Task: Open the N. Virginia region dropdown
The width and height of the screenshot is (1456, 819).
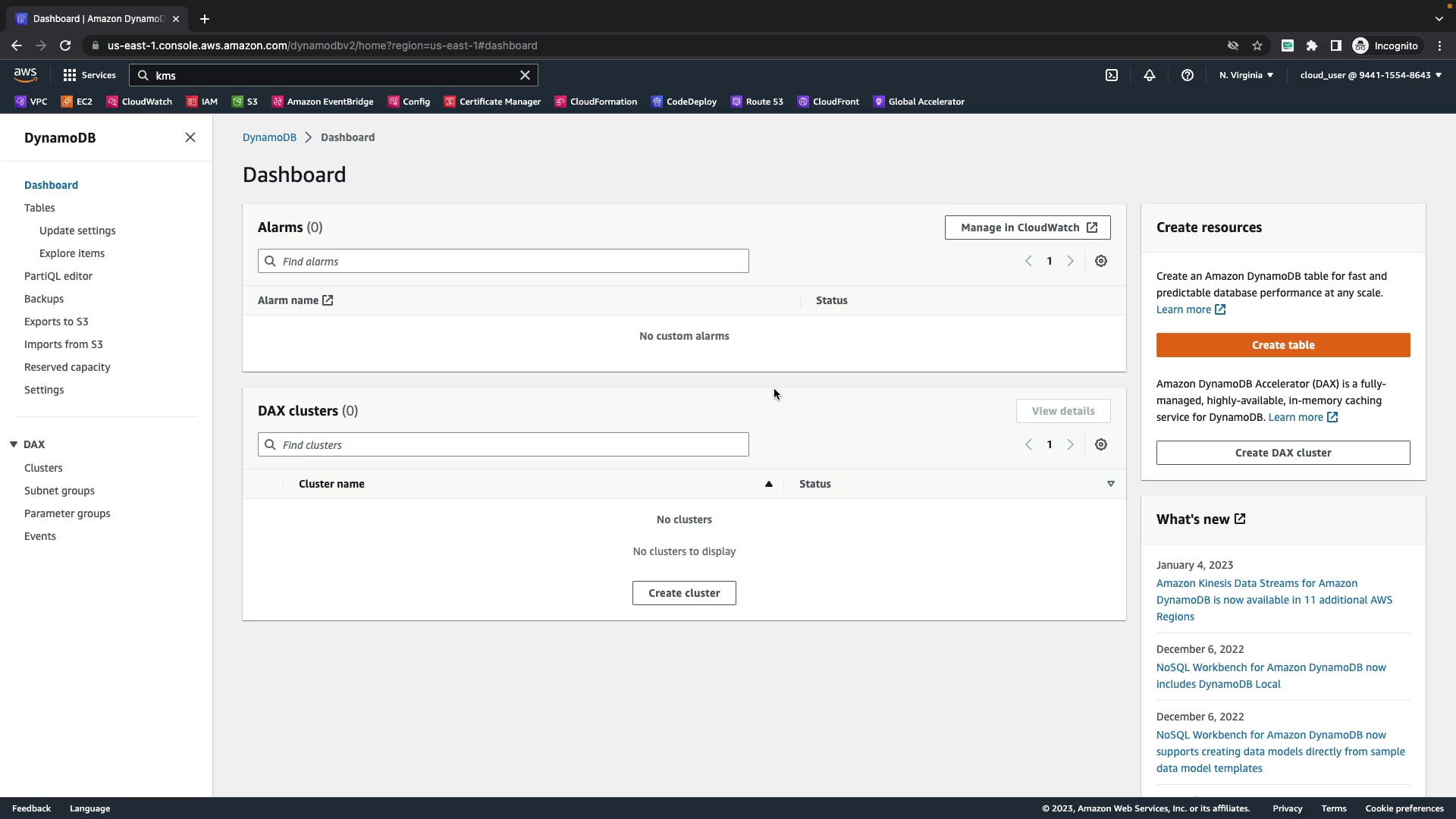Action: click(x=1246, y=75)
